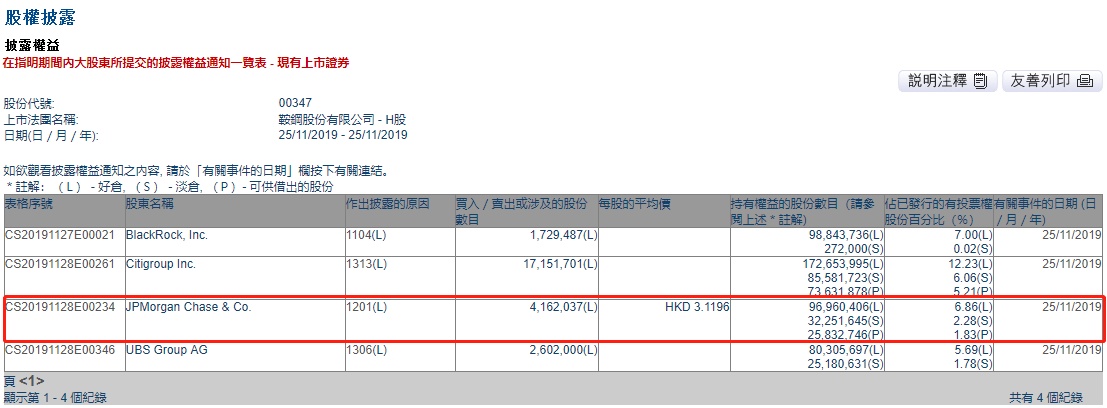Click percentage value 7.00(L)

click(x=976, y=234)
